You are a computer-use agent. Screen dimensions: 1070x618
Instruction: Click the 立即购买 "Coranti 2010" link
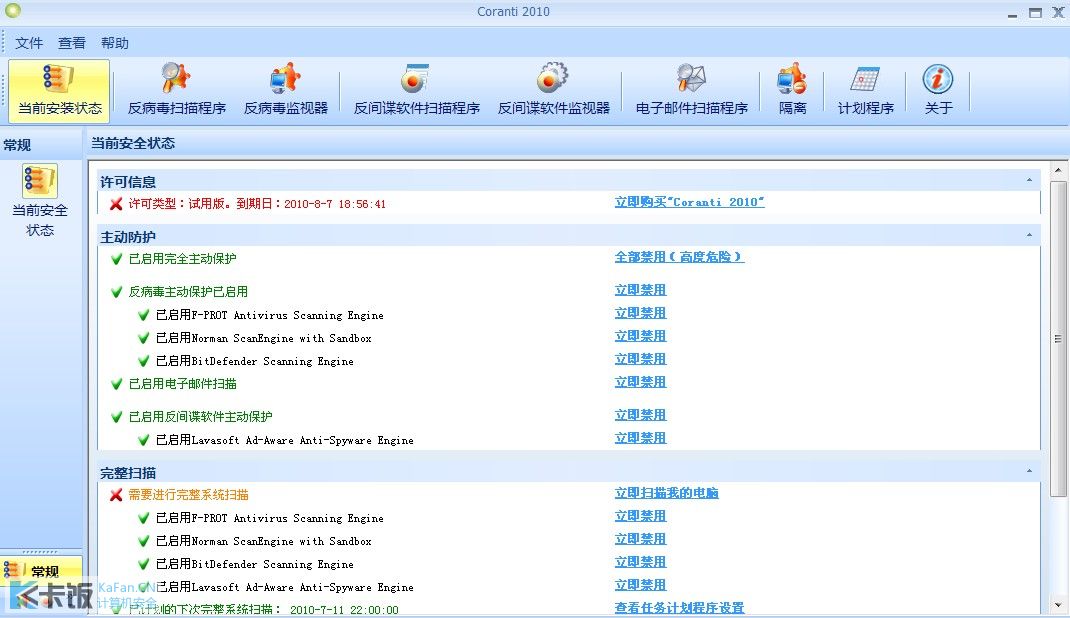coord(689,202)
